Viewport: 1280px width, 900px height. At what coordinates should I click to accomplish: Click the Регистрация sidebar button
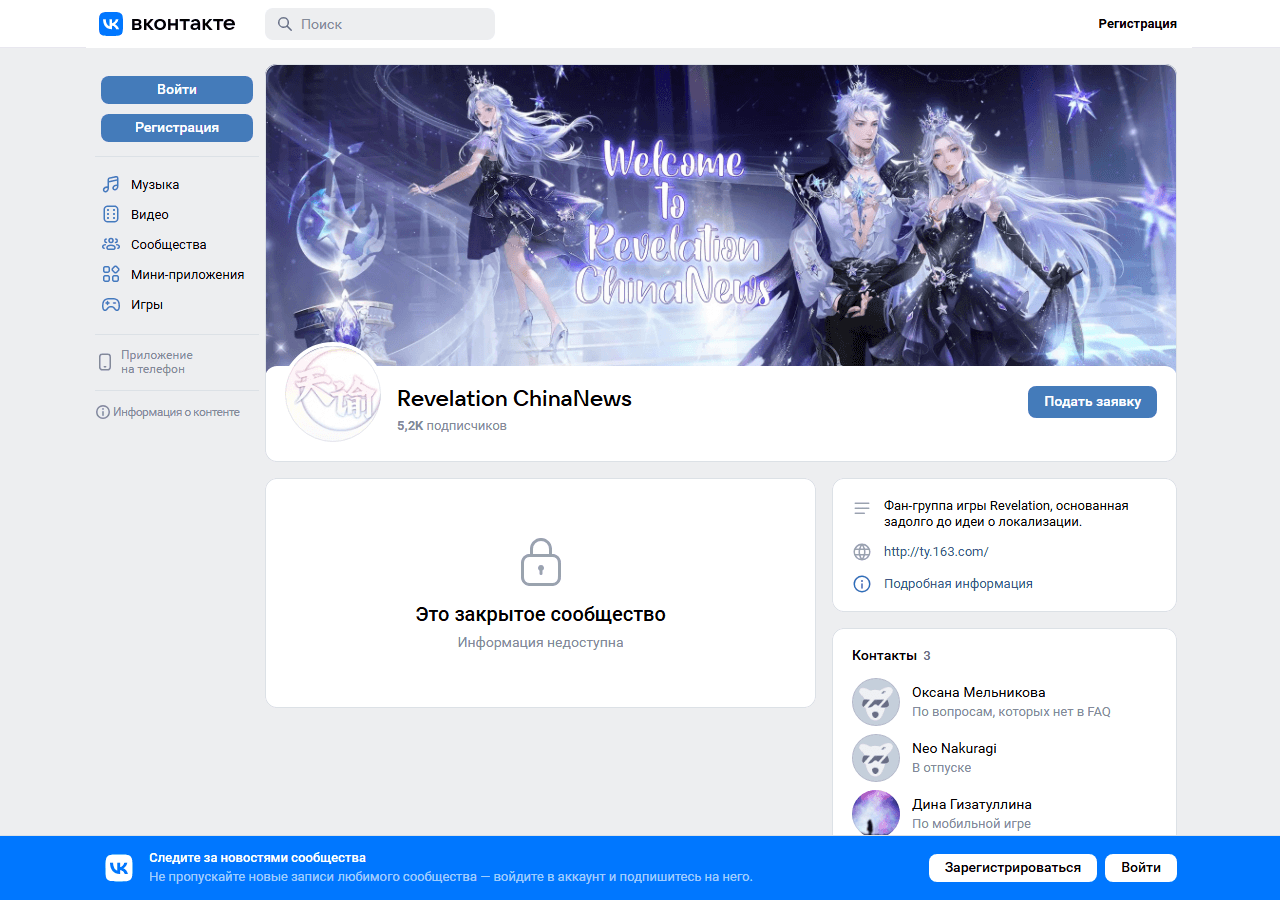point(177,128)
